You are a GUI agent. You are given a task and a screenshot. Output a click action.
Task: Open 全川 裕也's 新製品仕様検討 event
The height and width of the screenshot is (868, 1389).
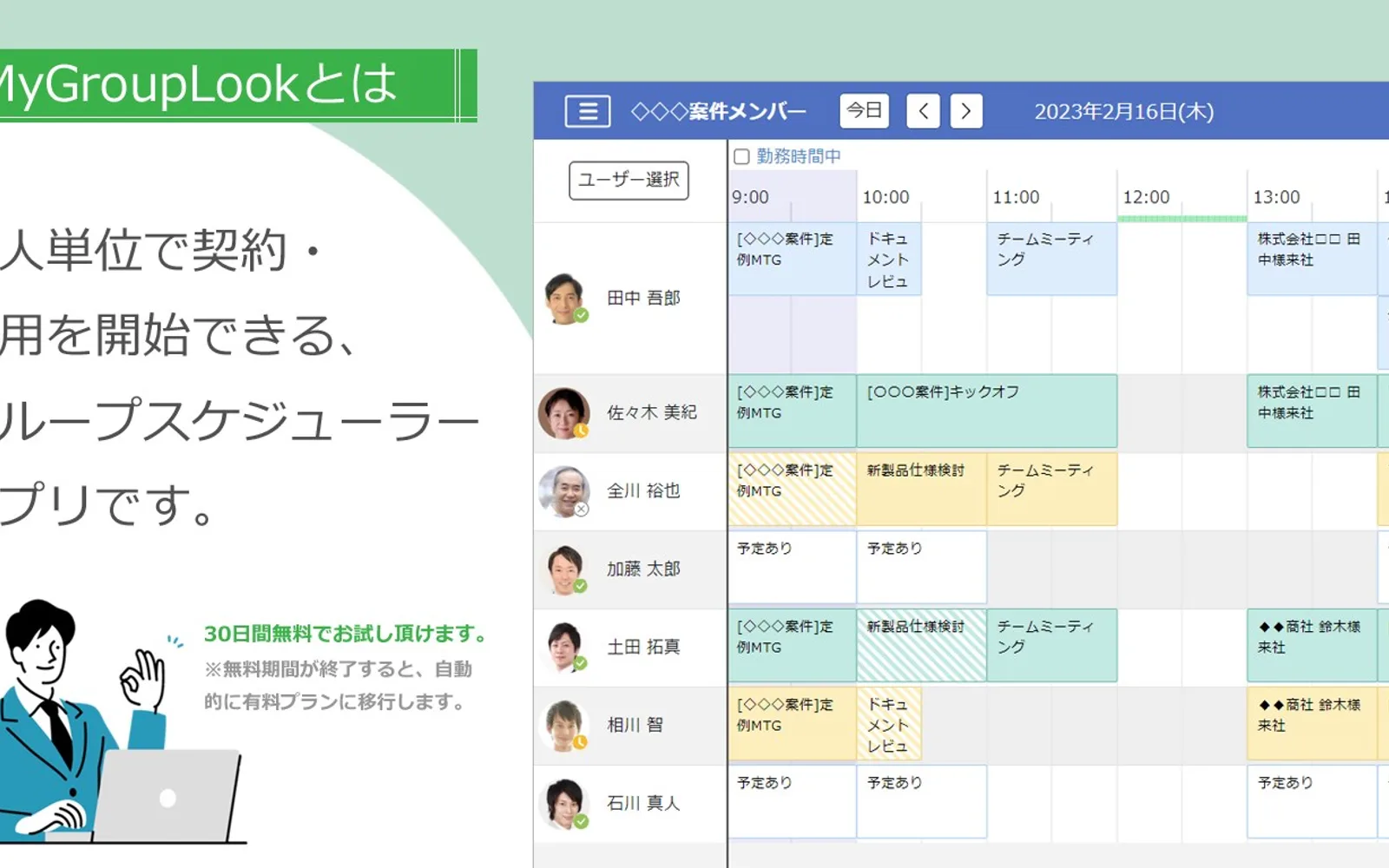click(x=921, y=490)
